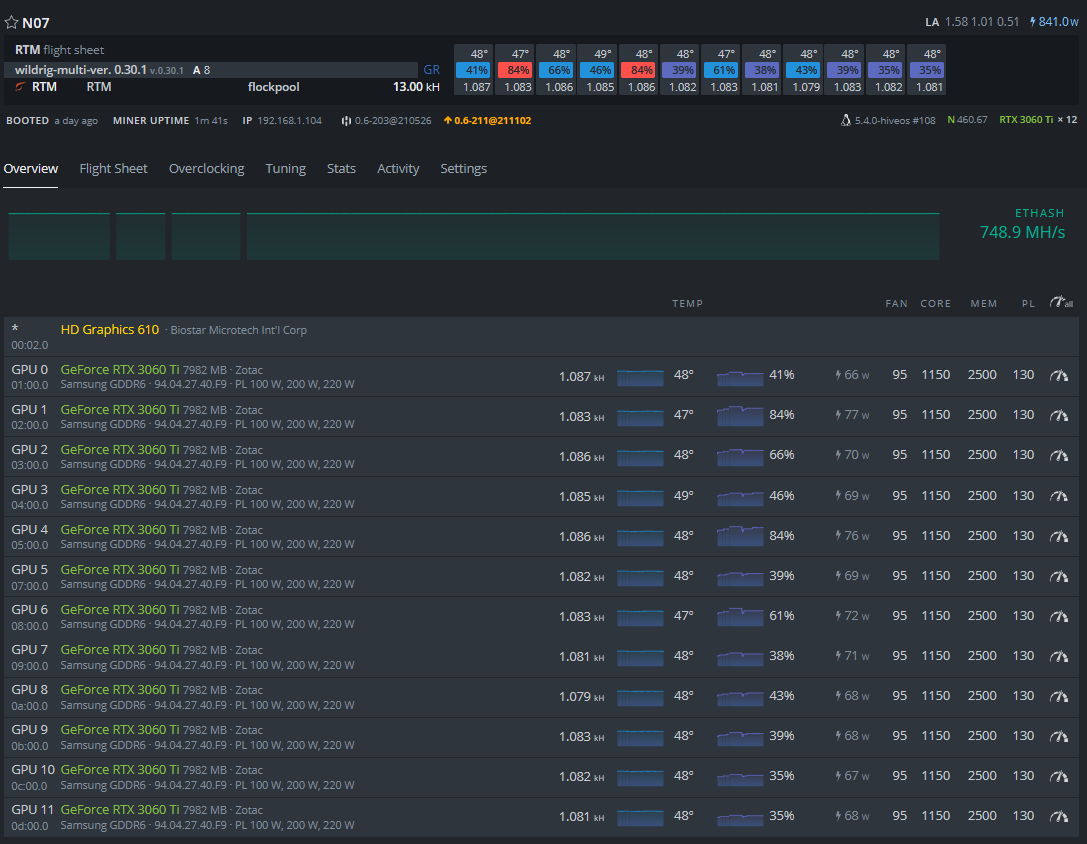
Task: Click the all-GPU overclock icon in header
Action: pos(1061,302)
